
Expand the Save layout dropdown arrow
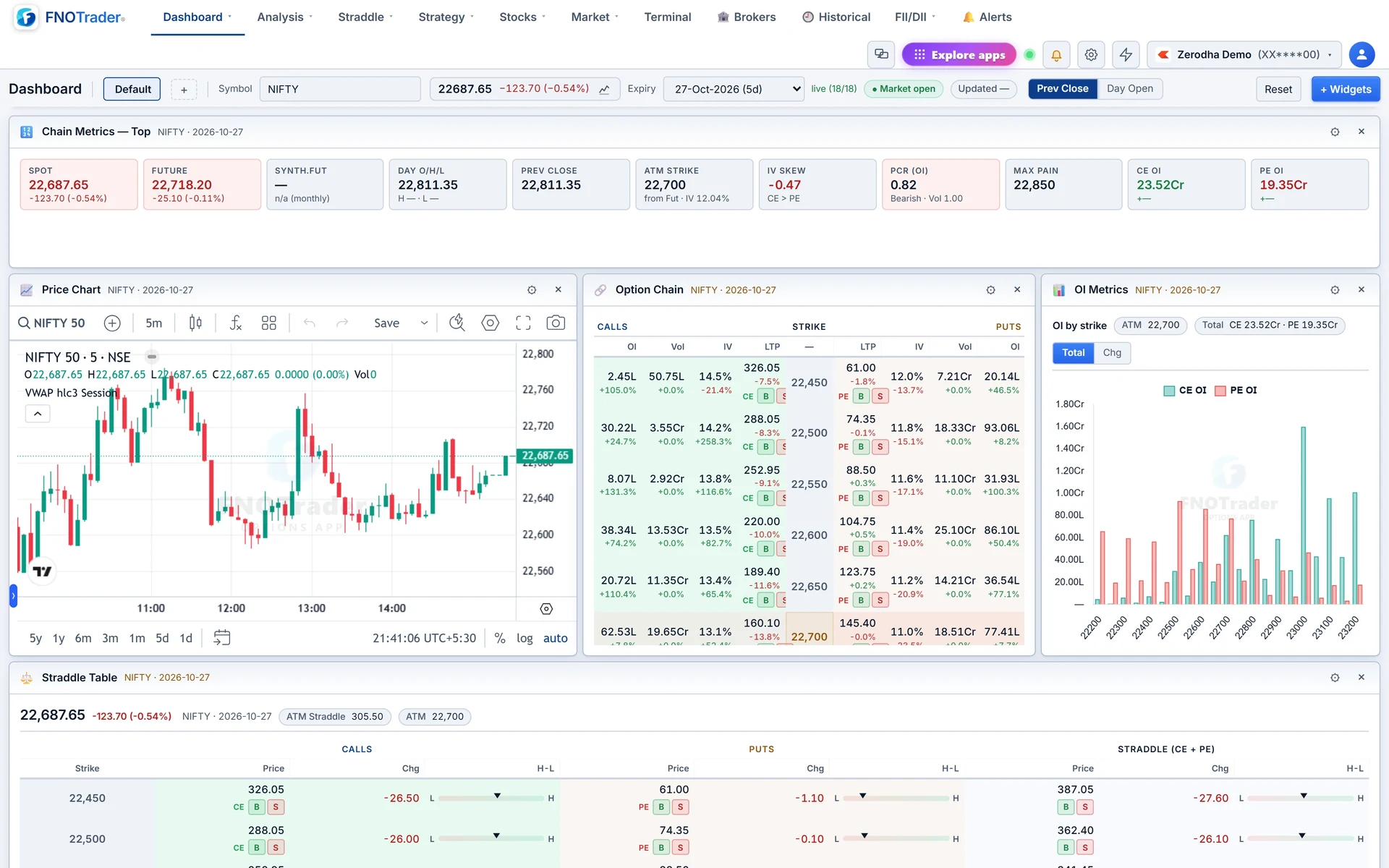[x=424, y=323]
